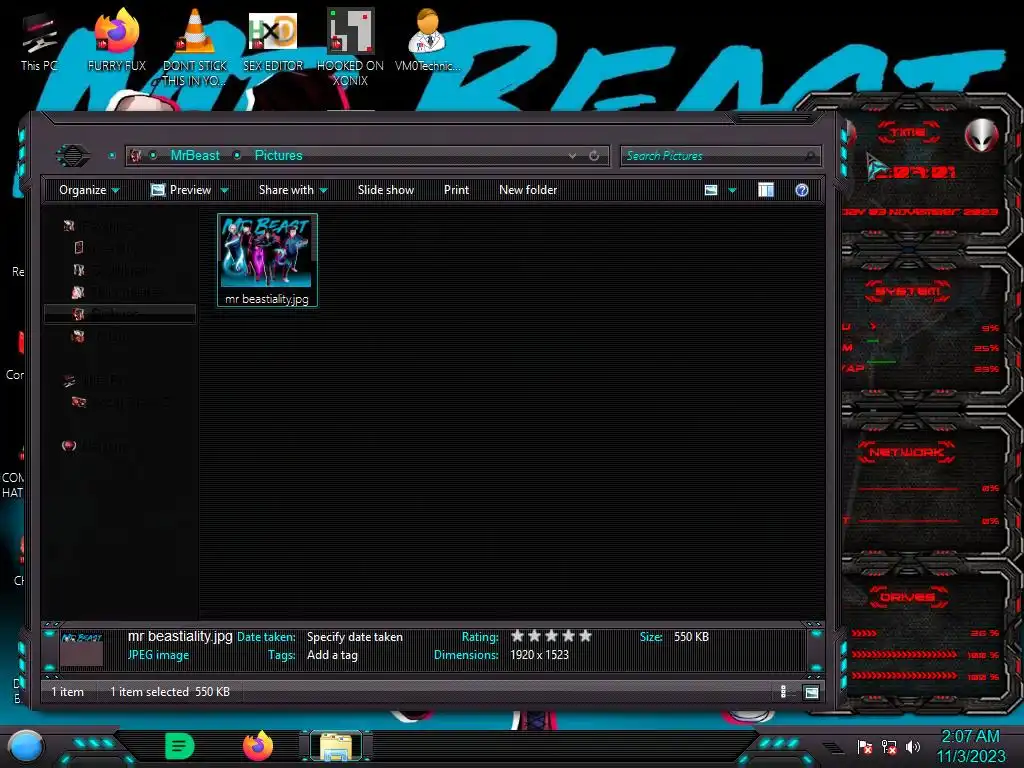Show the preview pane using its toolbar icon

click(x=765, y=190)
